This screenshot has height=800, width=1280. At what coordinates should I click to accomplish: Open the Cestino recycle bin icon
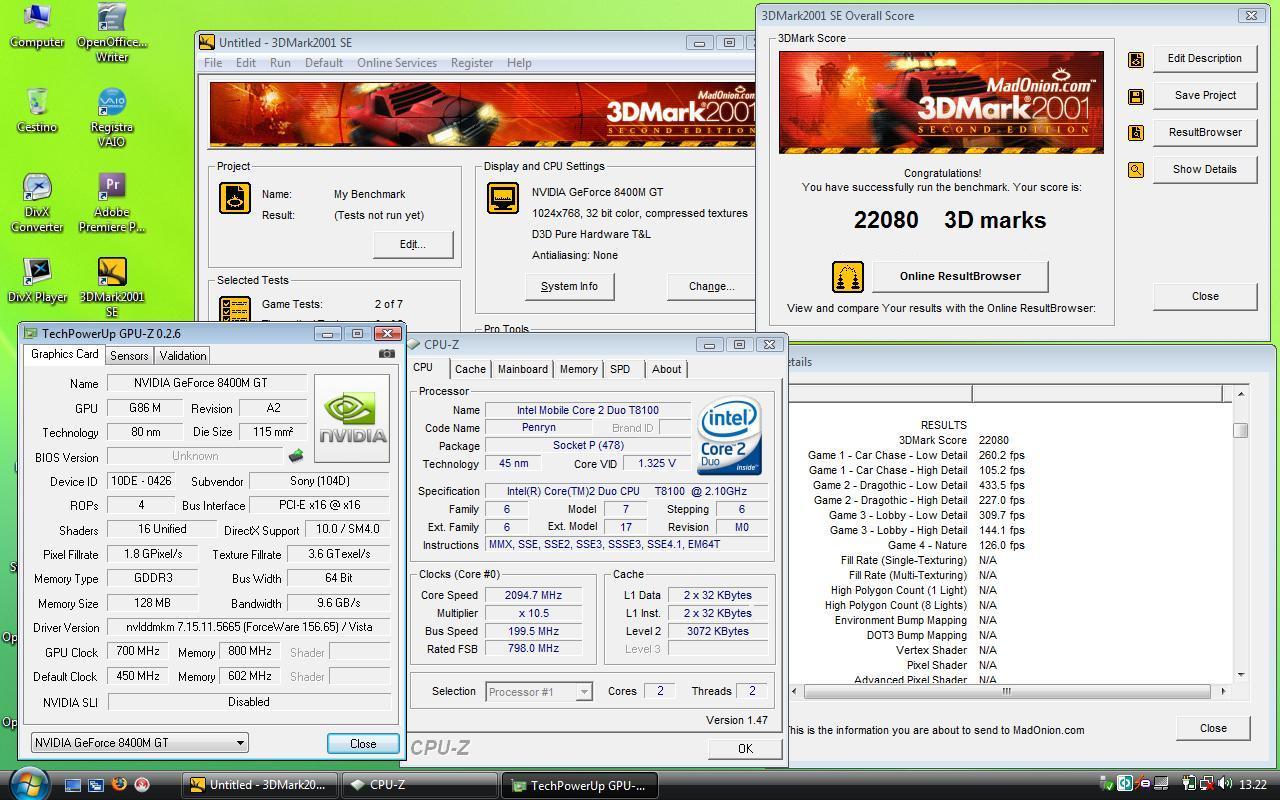37,110
